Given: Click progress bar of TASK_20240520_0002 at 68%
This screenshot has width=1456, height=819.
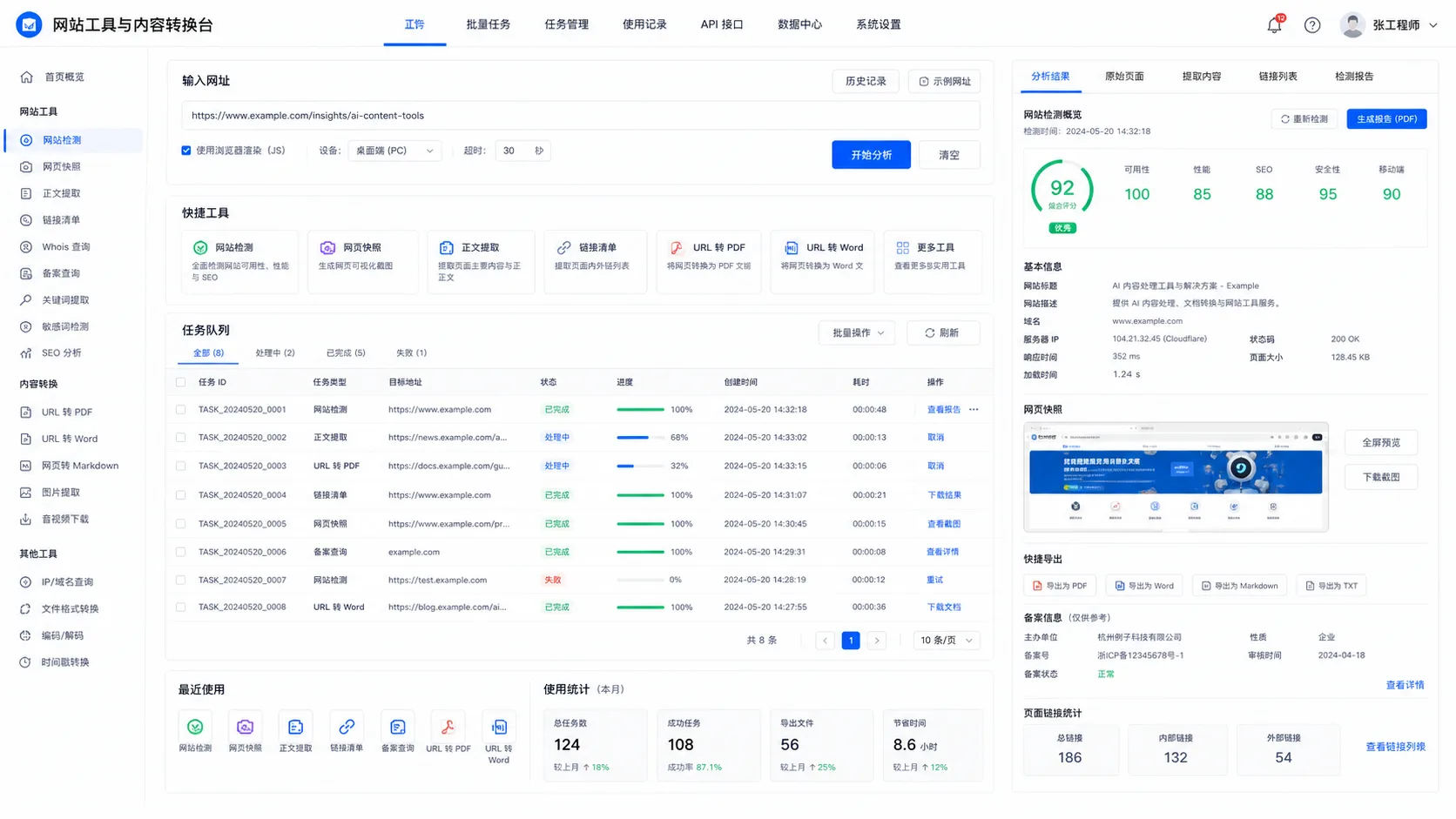Looking at the screenshot, I should coord(640,438).
